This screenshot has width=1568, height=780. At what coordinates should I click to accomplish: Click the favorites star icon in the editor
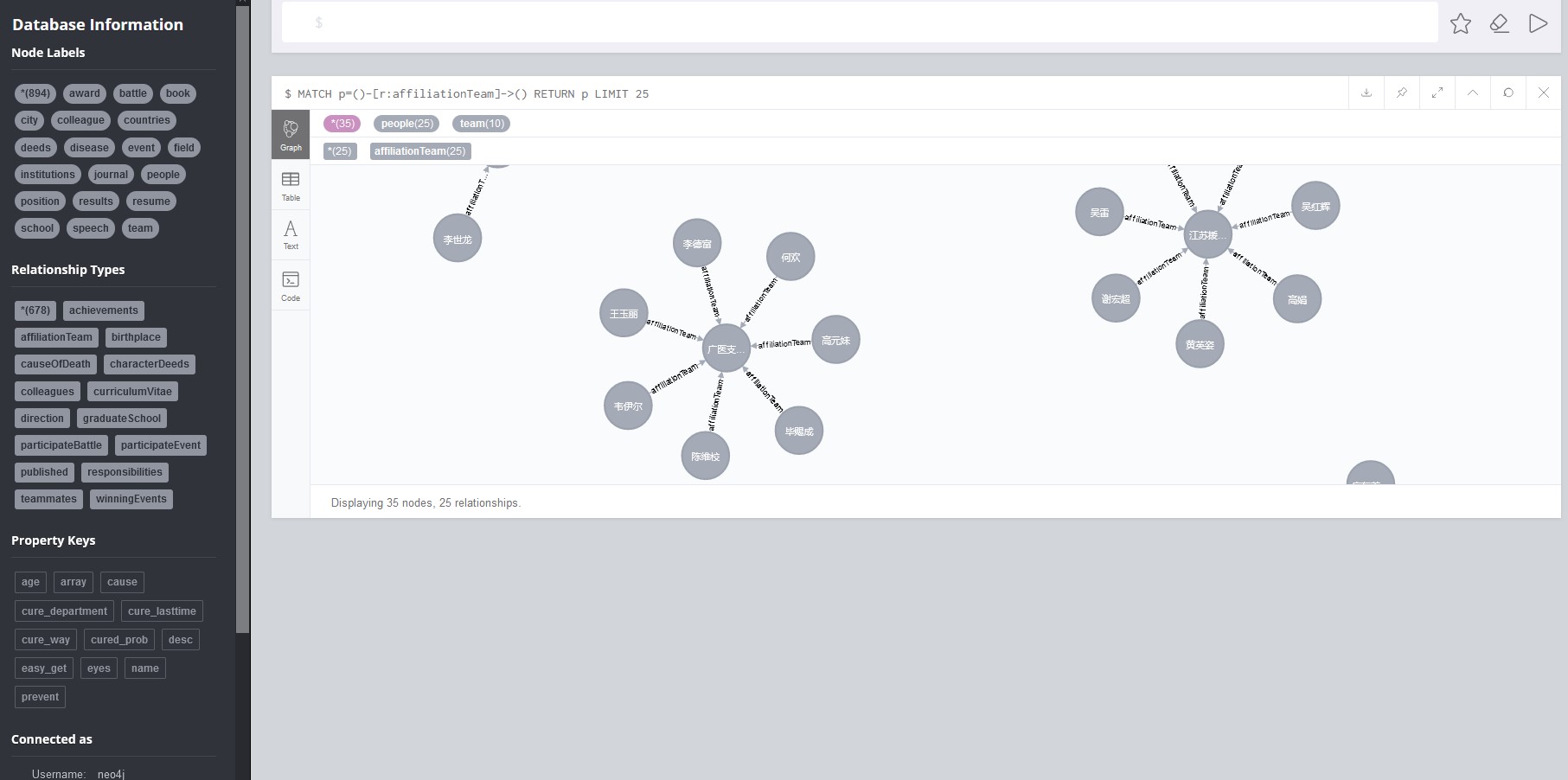tap(1461, 23)
